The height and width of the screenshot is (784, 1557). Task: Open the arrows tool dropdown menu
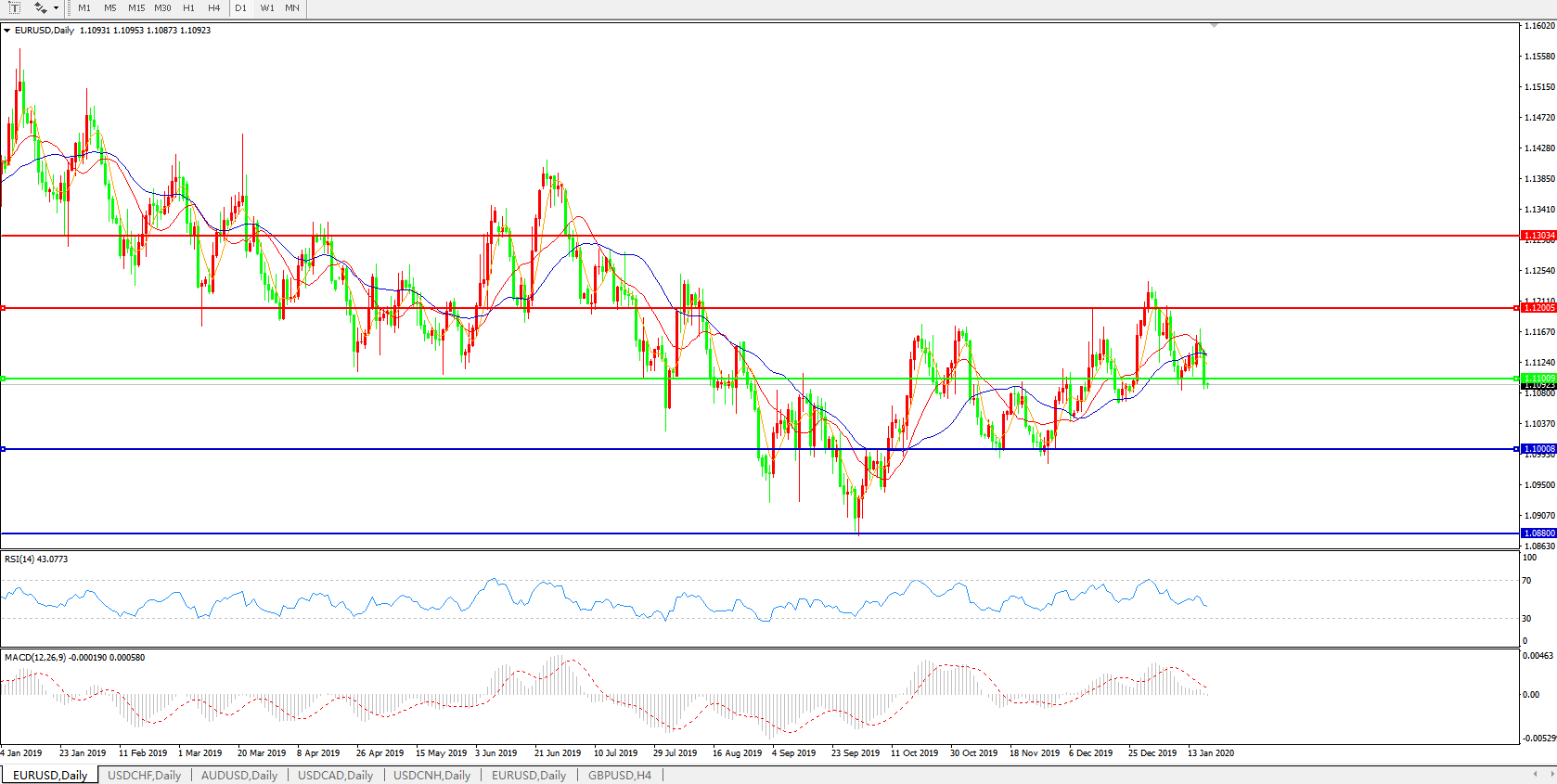tap(57, 8)
